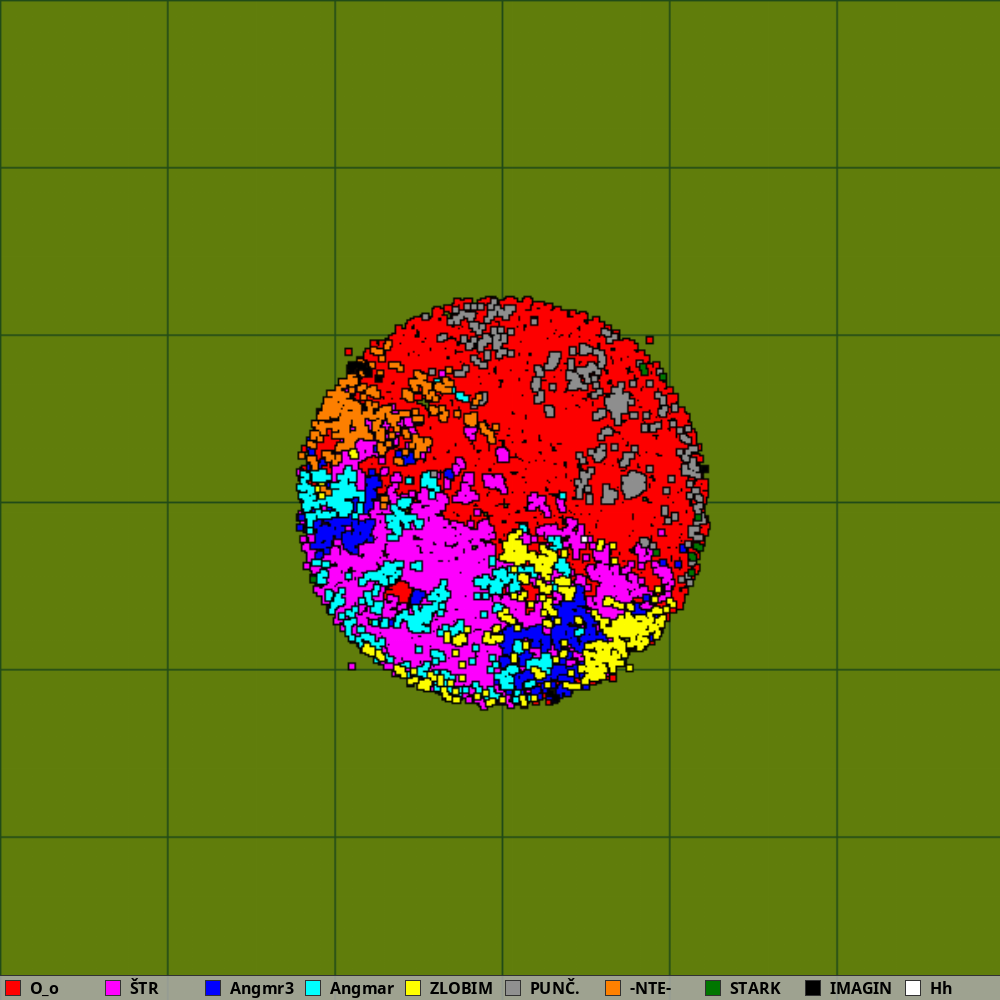Select the Angmar label in legend
1000x1000 pixels.
(362, 989)
